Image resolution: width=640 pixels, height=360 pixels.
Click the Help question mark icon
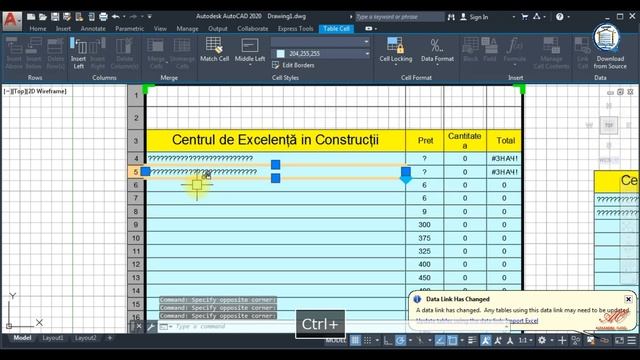pos(560,17)
